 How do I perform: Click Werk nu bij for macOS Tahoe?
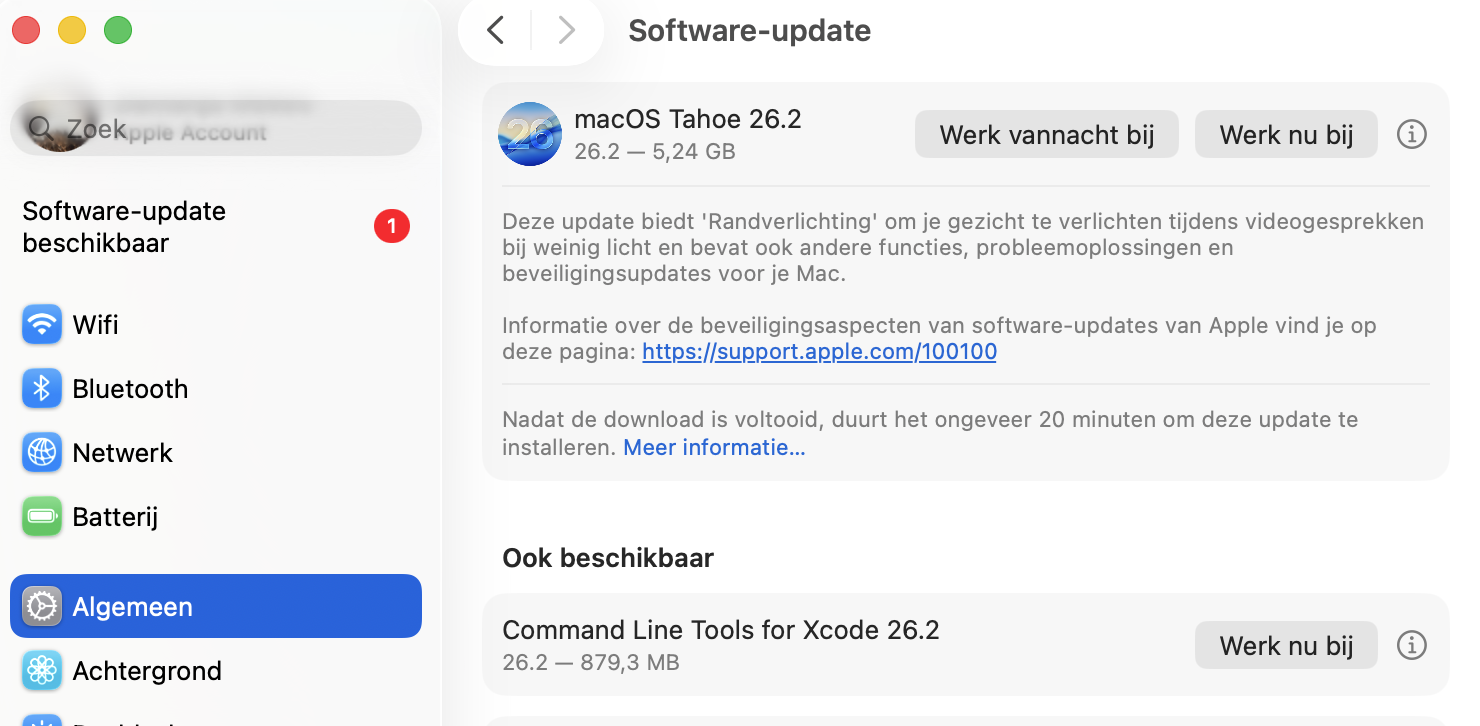pos(1286,133)
